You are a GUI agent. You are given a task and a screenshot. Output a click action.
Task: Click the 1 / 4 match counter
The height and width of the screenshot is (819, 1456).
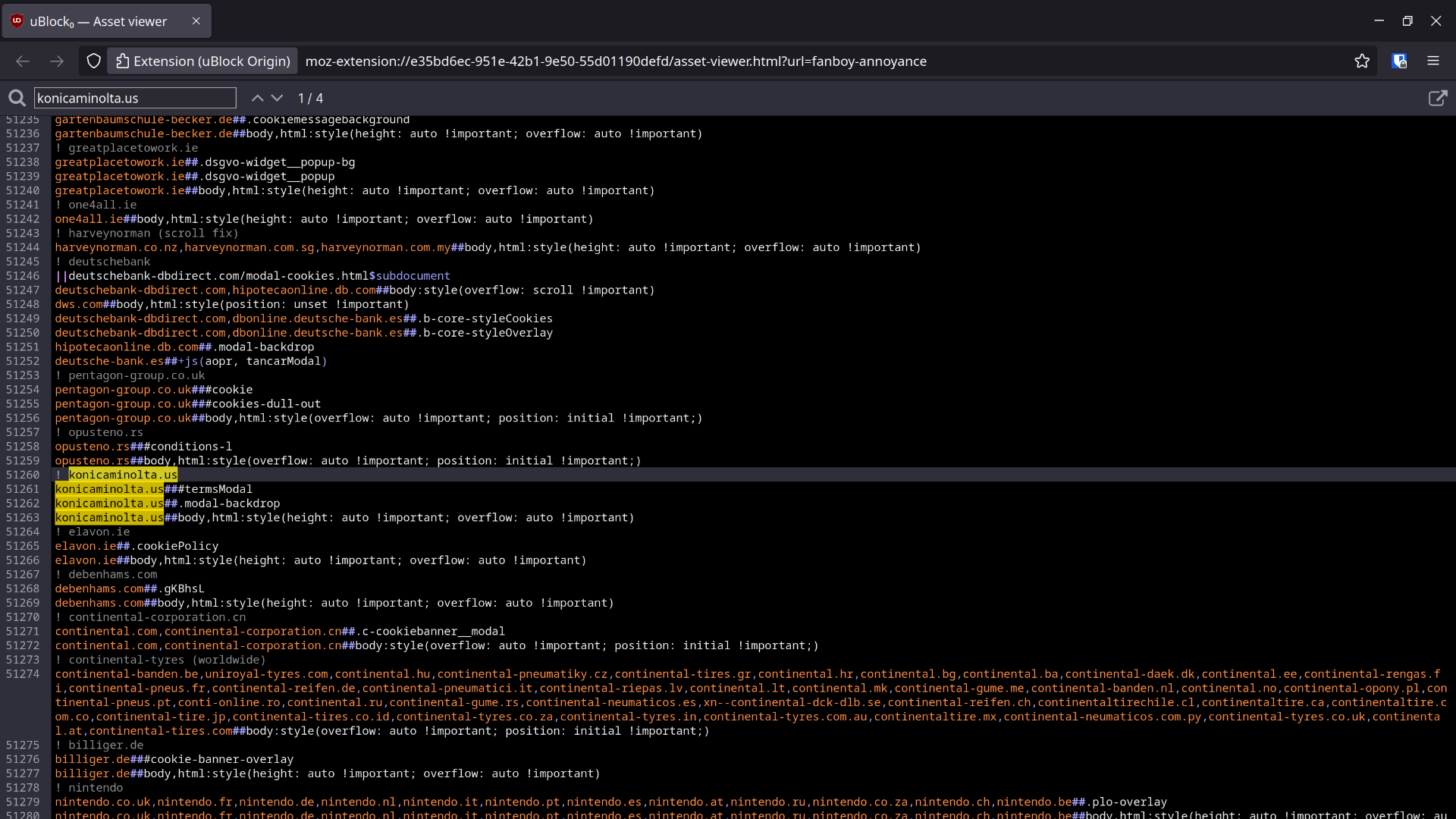[x=310, y=98]
